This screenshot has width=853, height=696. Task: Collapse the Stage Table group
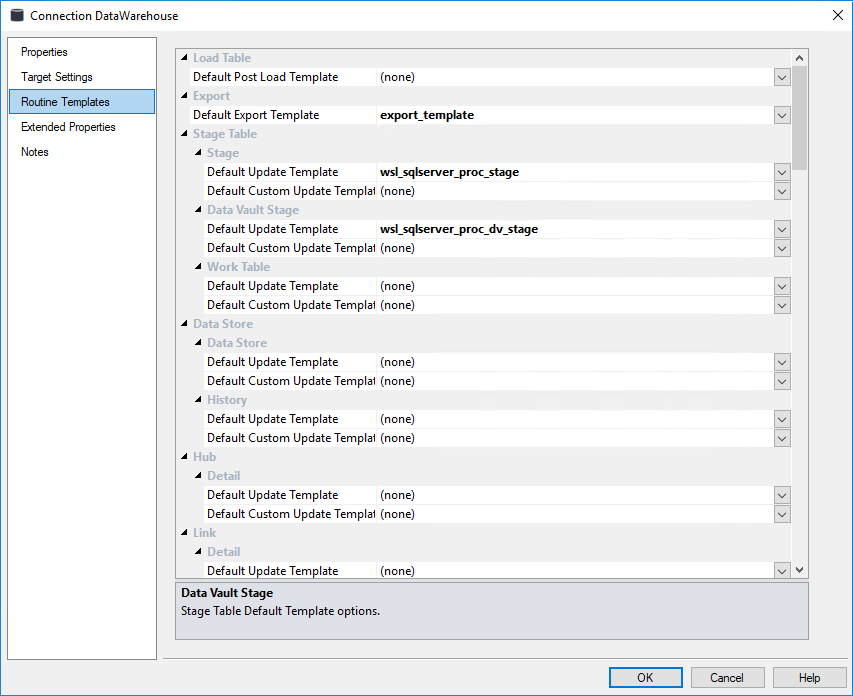[x=184, y=134]
